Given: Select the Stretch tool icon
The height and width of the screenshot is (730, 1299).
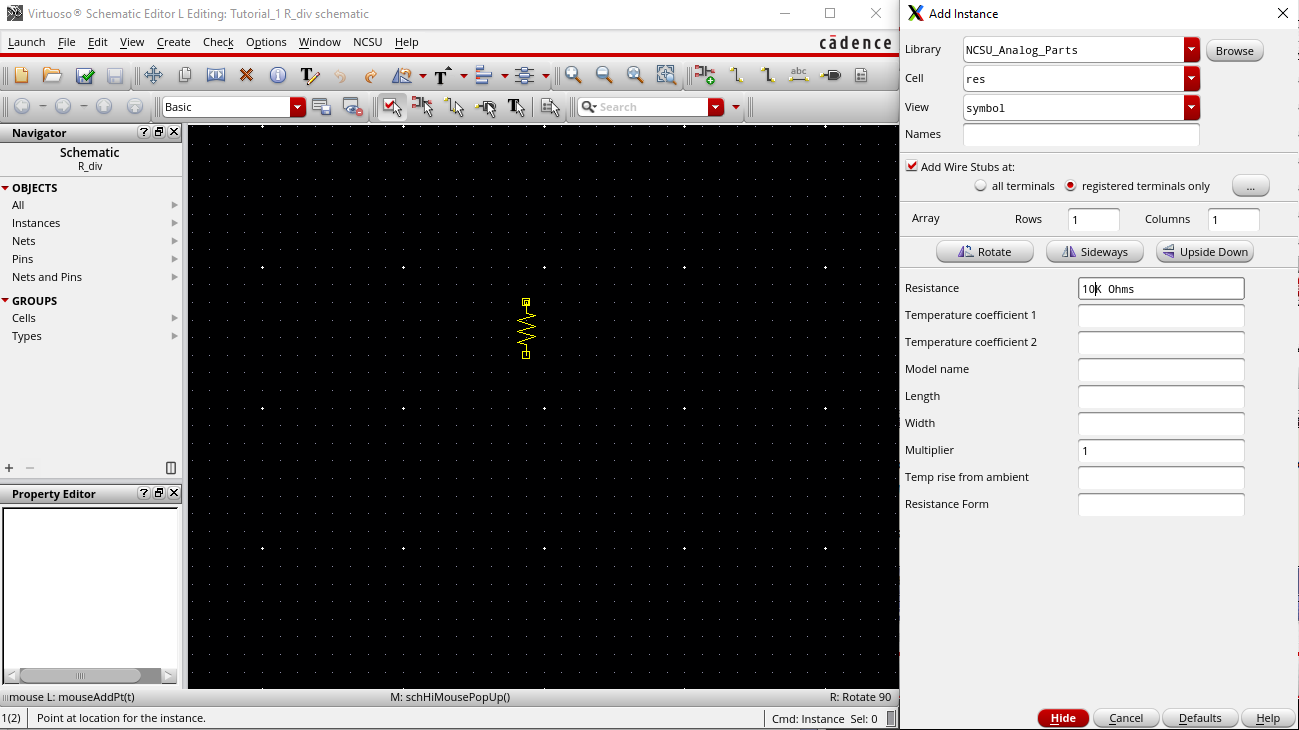Looking at the screenshot, I should pos(216,75).
